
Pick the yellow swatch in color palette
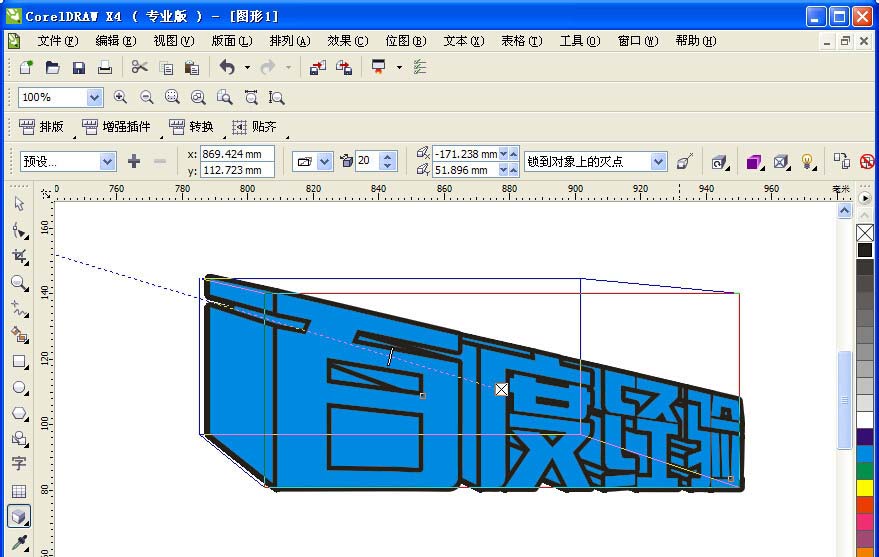(865, 488)
